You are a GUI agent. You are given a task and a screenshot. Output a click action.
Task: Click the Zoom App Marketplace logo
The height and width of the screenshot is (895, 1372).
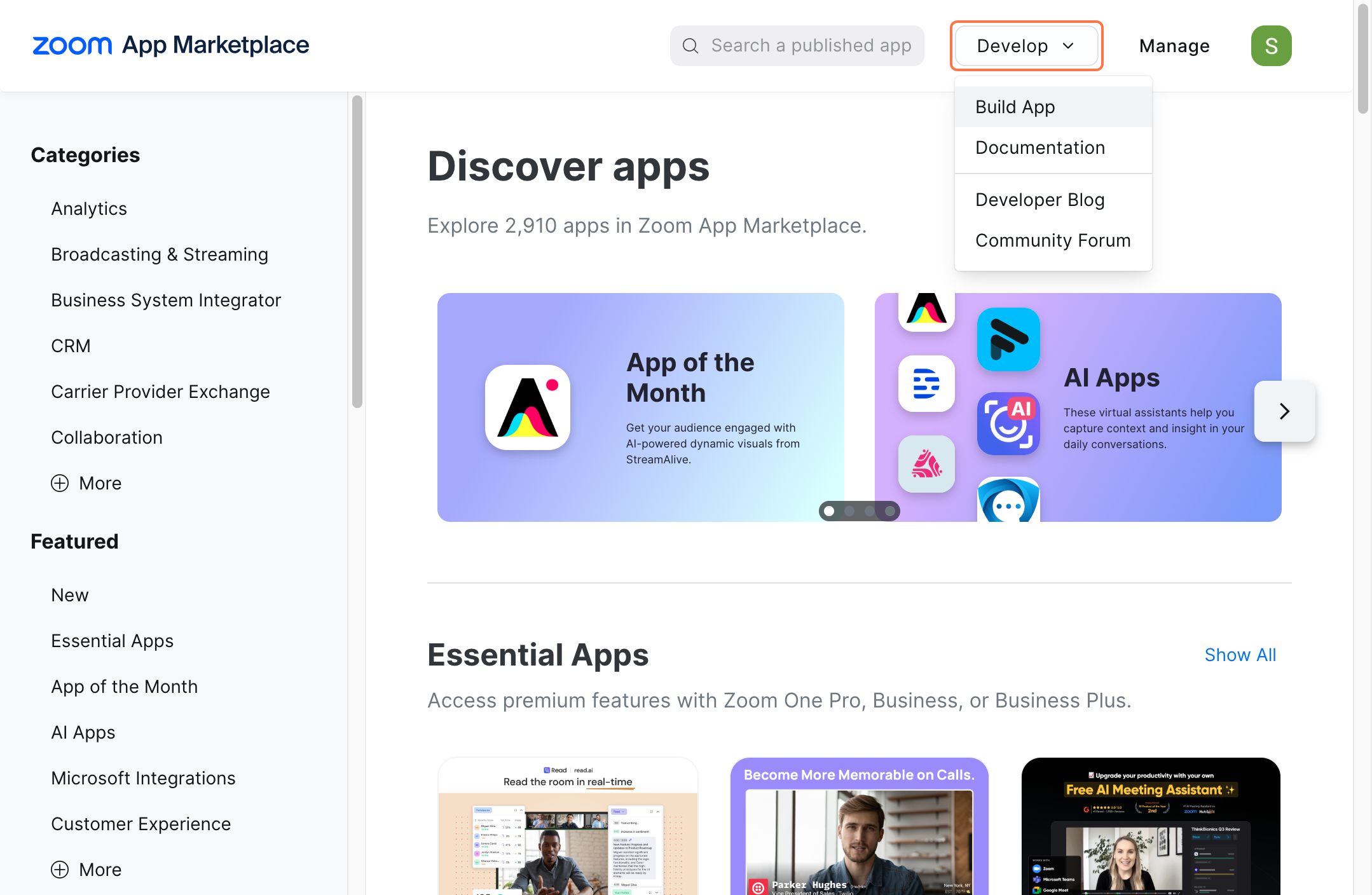[170, 45]
